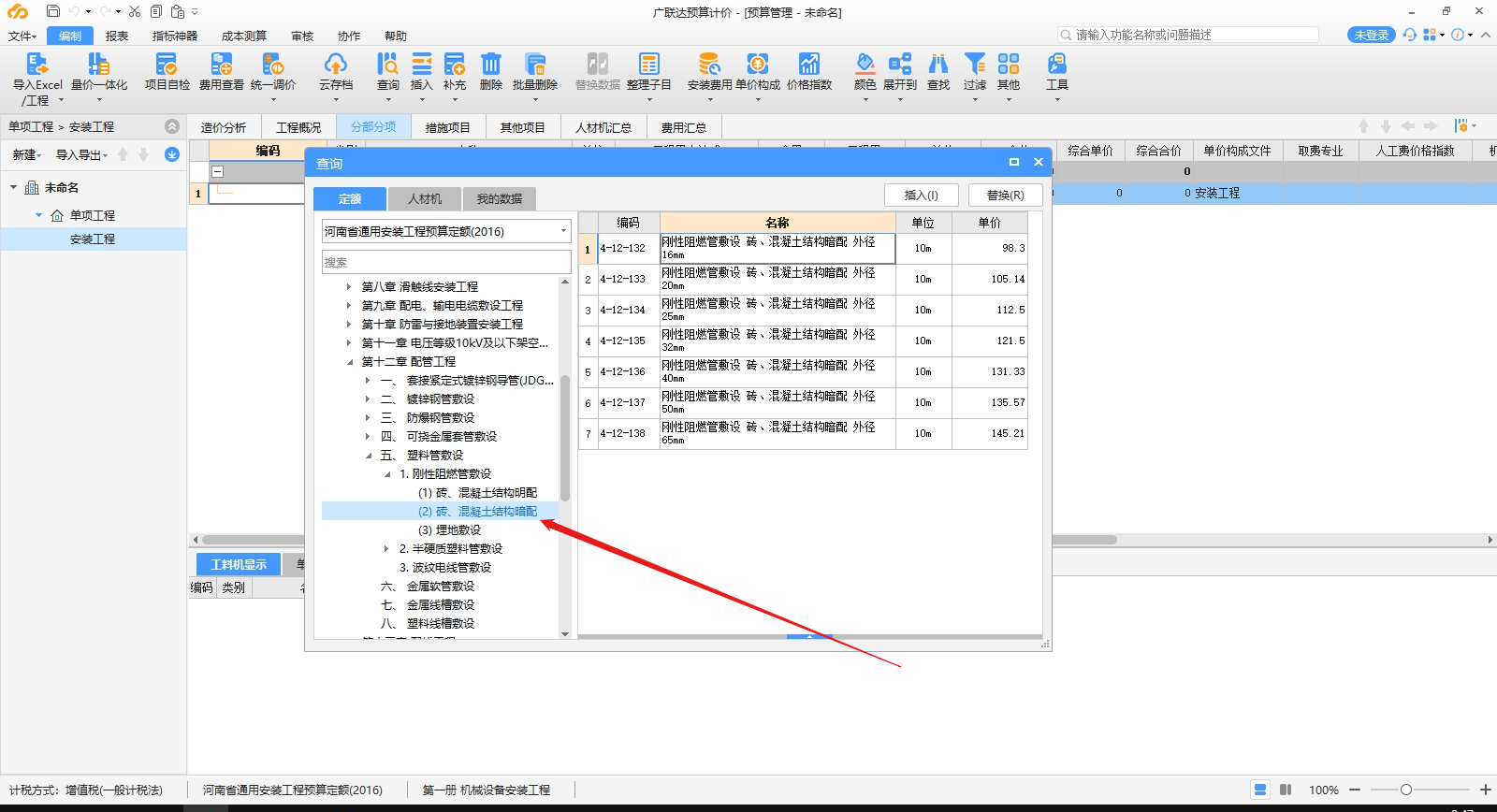The width and height of the screenshot is (1497, 812).
Task: Open the 成本测算 menu tab
Action: 244,36
